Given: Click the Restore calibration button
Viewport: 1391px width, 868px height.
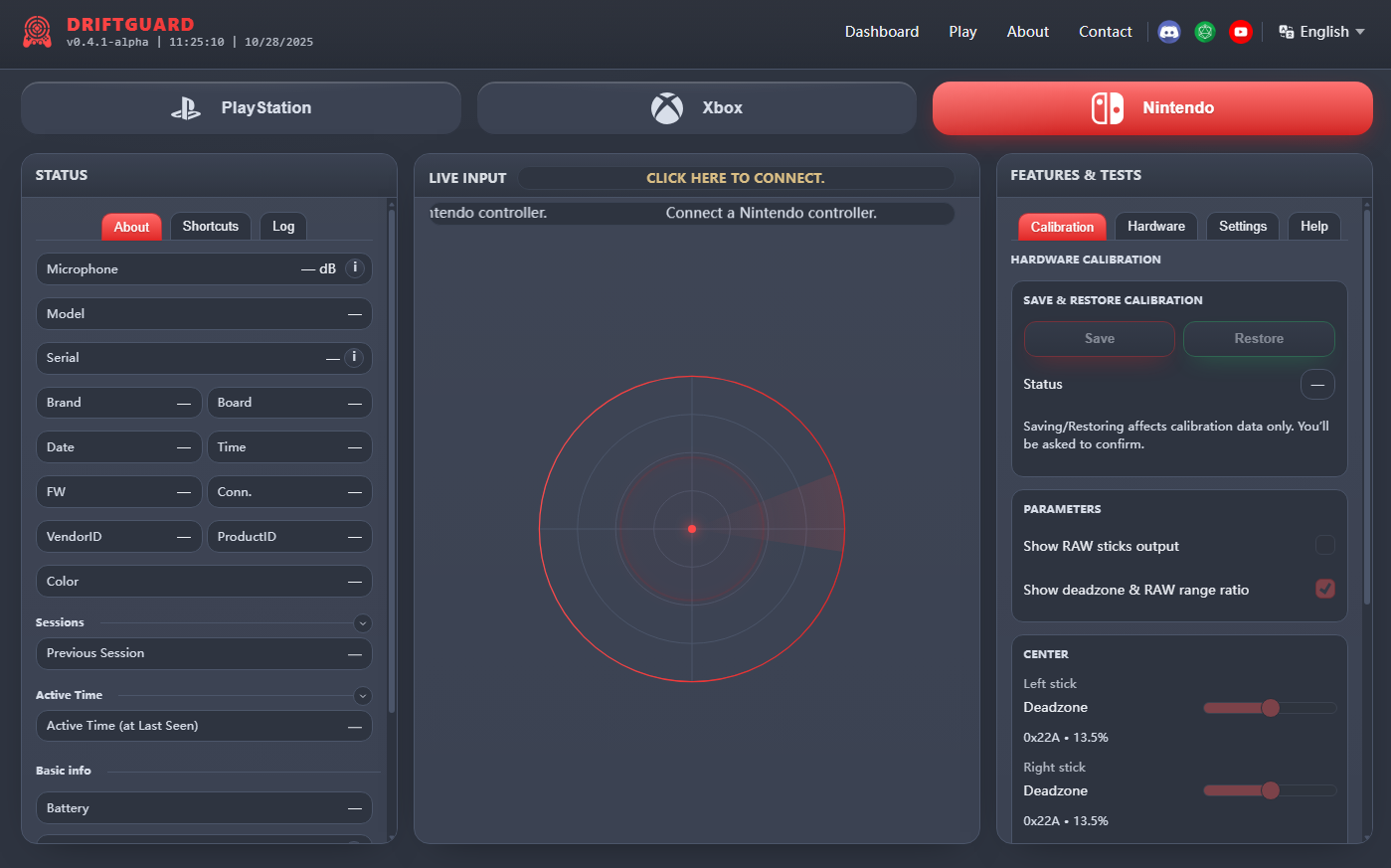Looking at the screenshot, I should click(x=1258, y=339).
